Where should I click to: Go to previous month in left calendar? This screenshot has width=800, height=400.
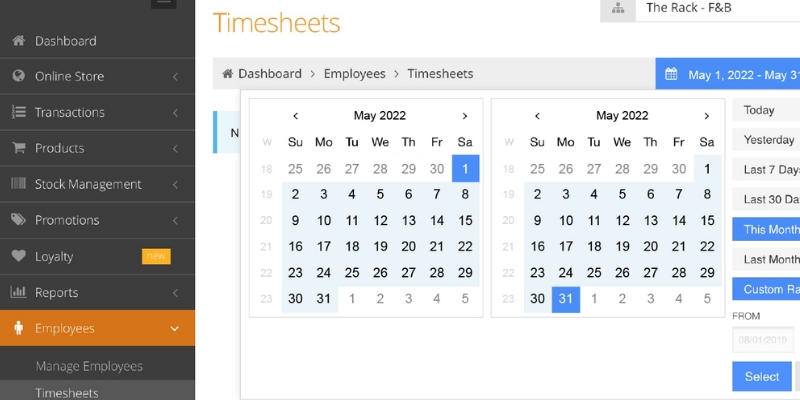[x=295, y=116]
